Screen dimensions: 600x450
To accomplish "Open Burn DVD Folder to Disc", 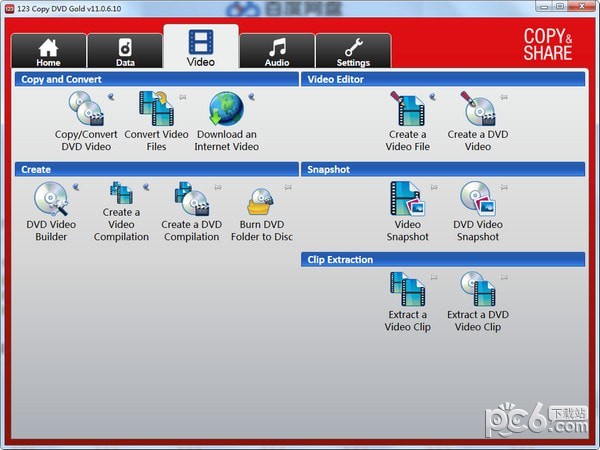I will click(x=262, y=212).
